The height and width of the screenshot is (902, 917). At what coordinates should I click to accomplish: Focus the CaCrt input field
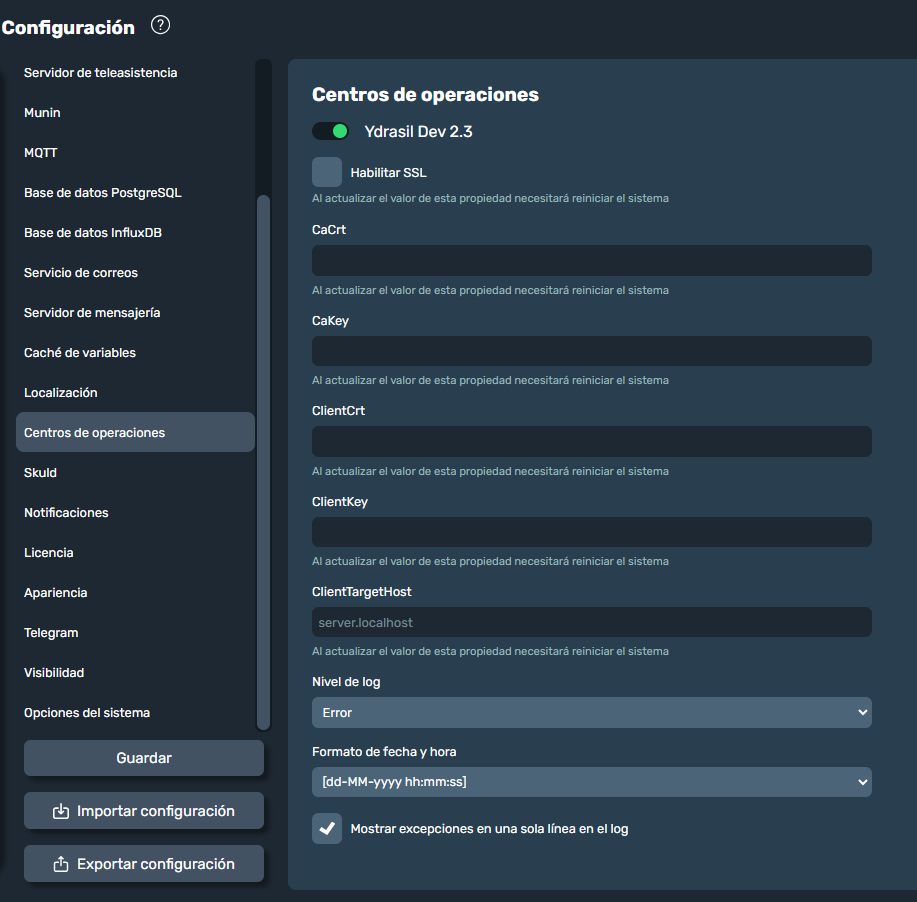coord(591,260)
